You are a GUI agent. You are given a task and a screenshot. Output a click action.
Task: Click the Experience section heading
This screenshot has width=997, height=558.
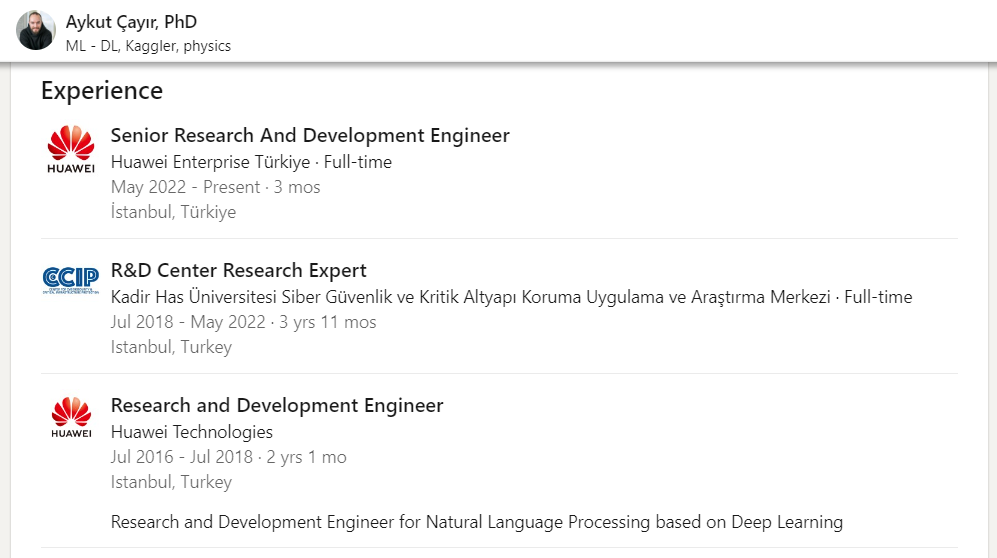click(x=101, y=90)
